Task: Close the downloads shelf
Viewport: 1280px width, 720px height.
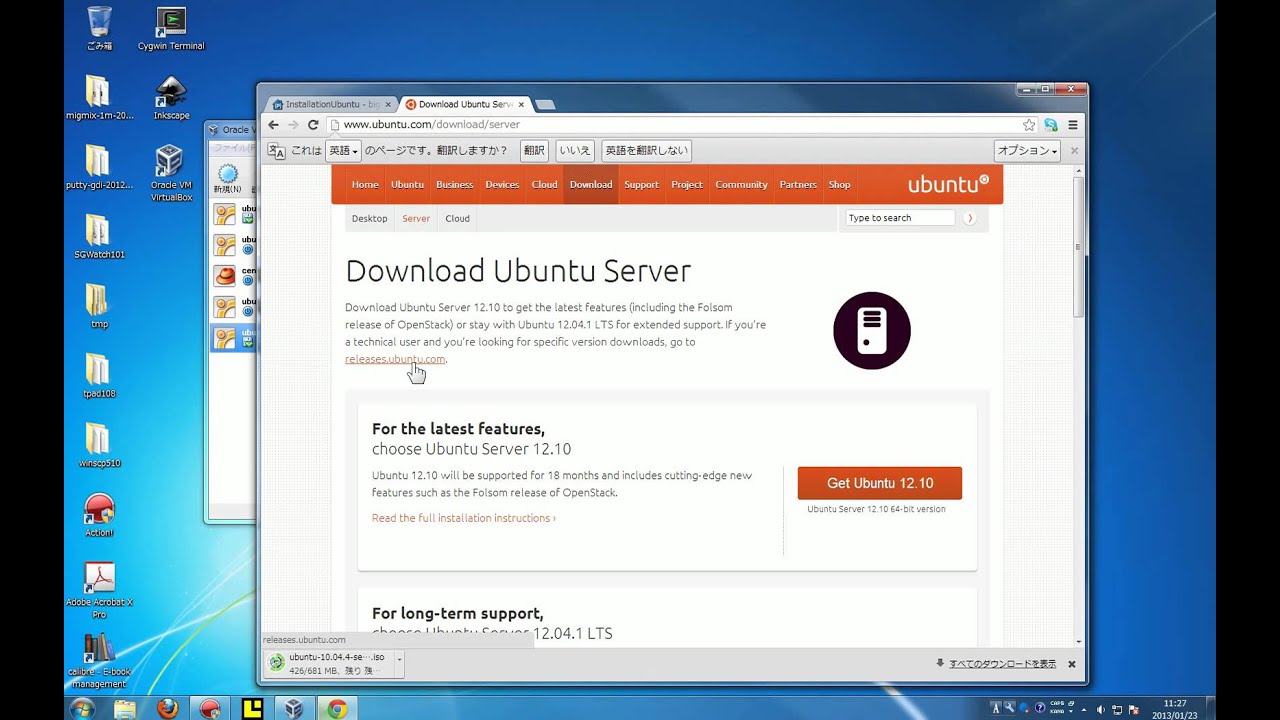Action: [x=1071, y=664]
